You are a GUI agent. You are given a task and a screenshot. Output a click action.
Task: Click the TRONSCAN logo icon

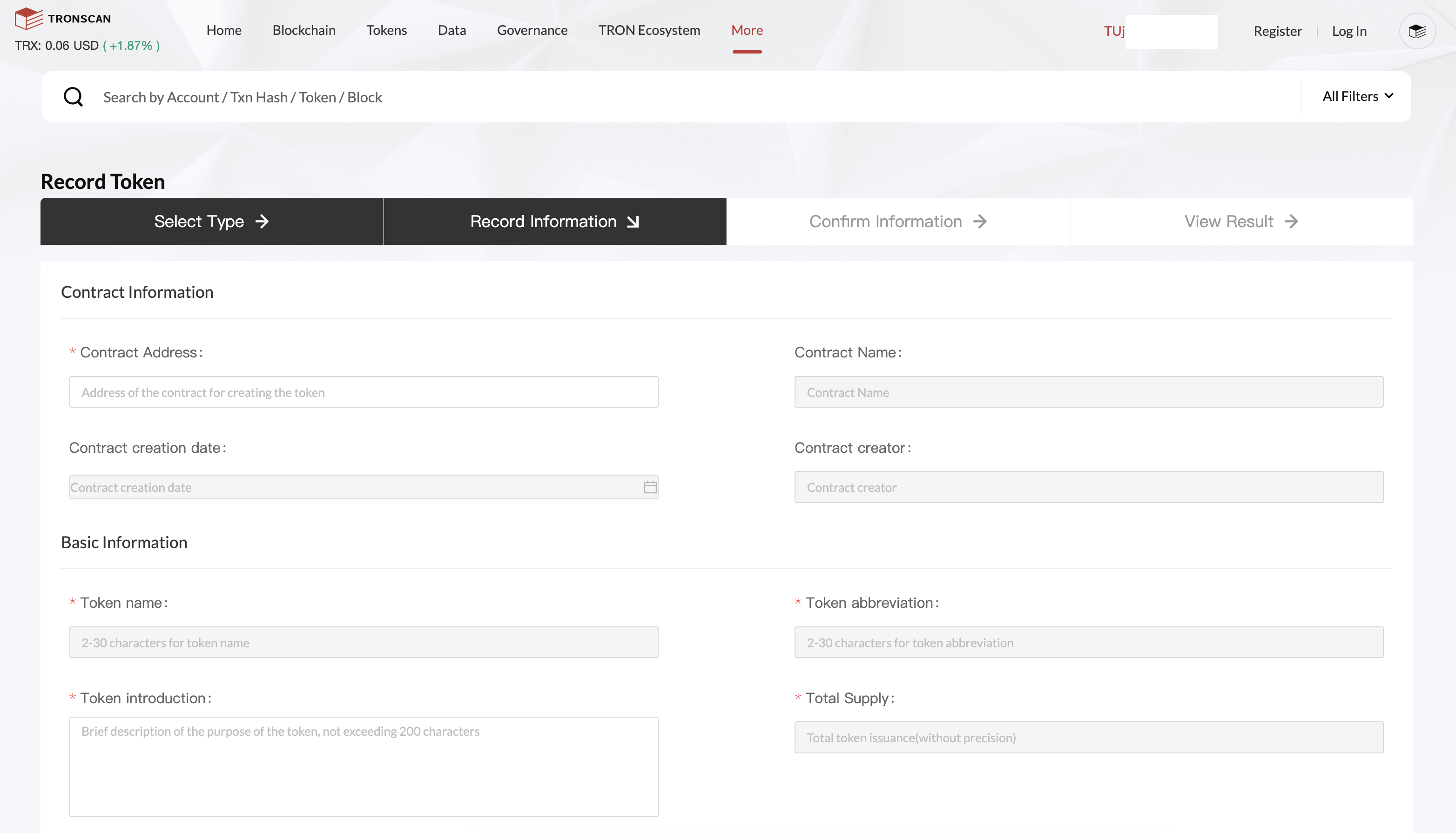[x=27, y=18]
